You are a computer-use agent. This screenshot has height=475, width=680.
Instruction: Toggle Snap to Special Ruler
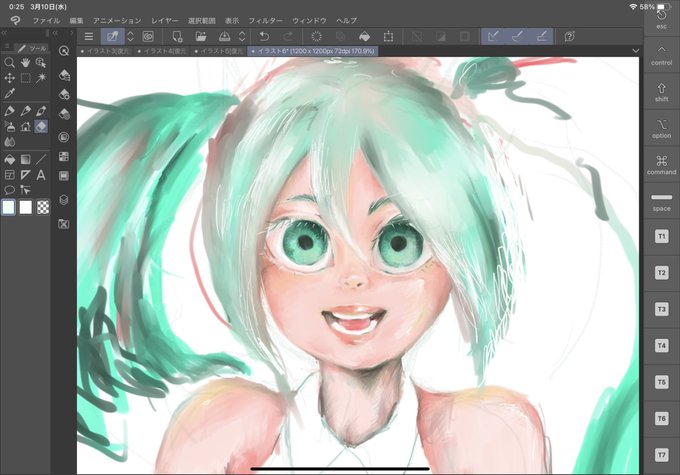(517, 36)
